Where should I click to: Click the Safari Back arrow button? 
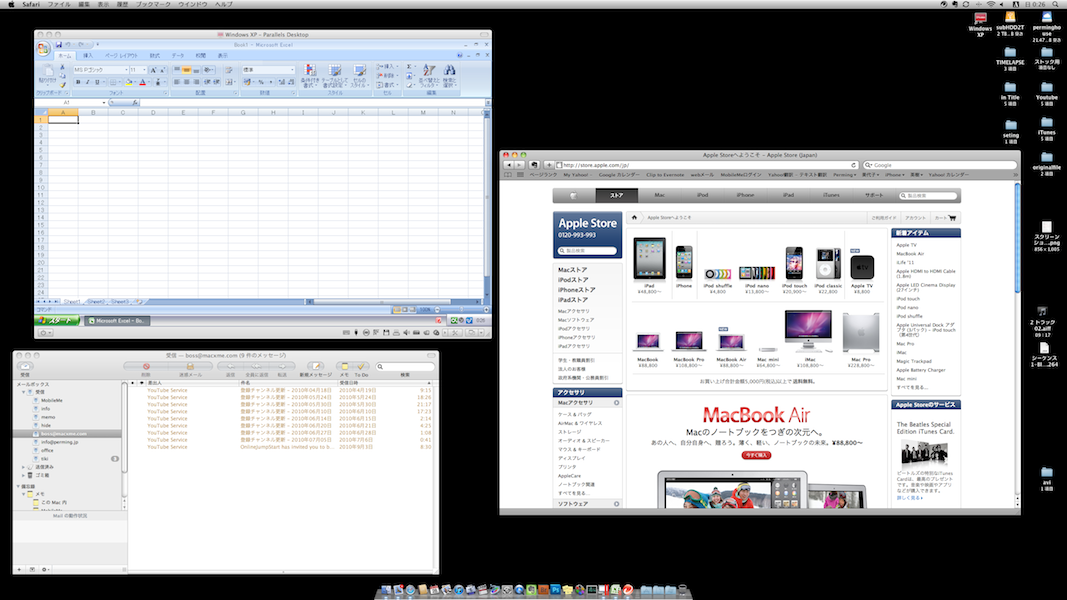click(508, 165)
